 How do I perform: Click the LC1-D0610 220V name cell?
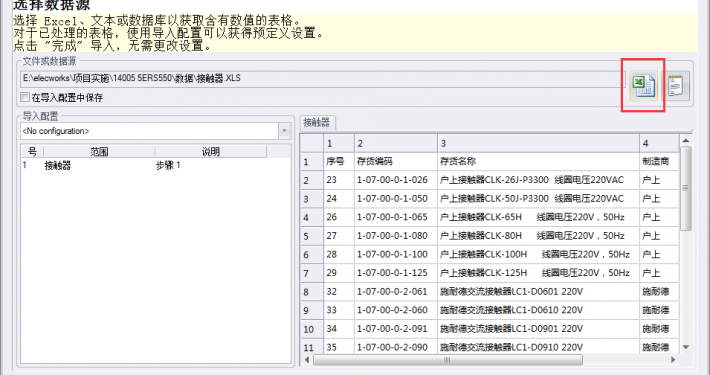538,310
